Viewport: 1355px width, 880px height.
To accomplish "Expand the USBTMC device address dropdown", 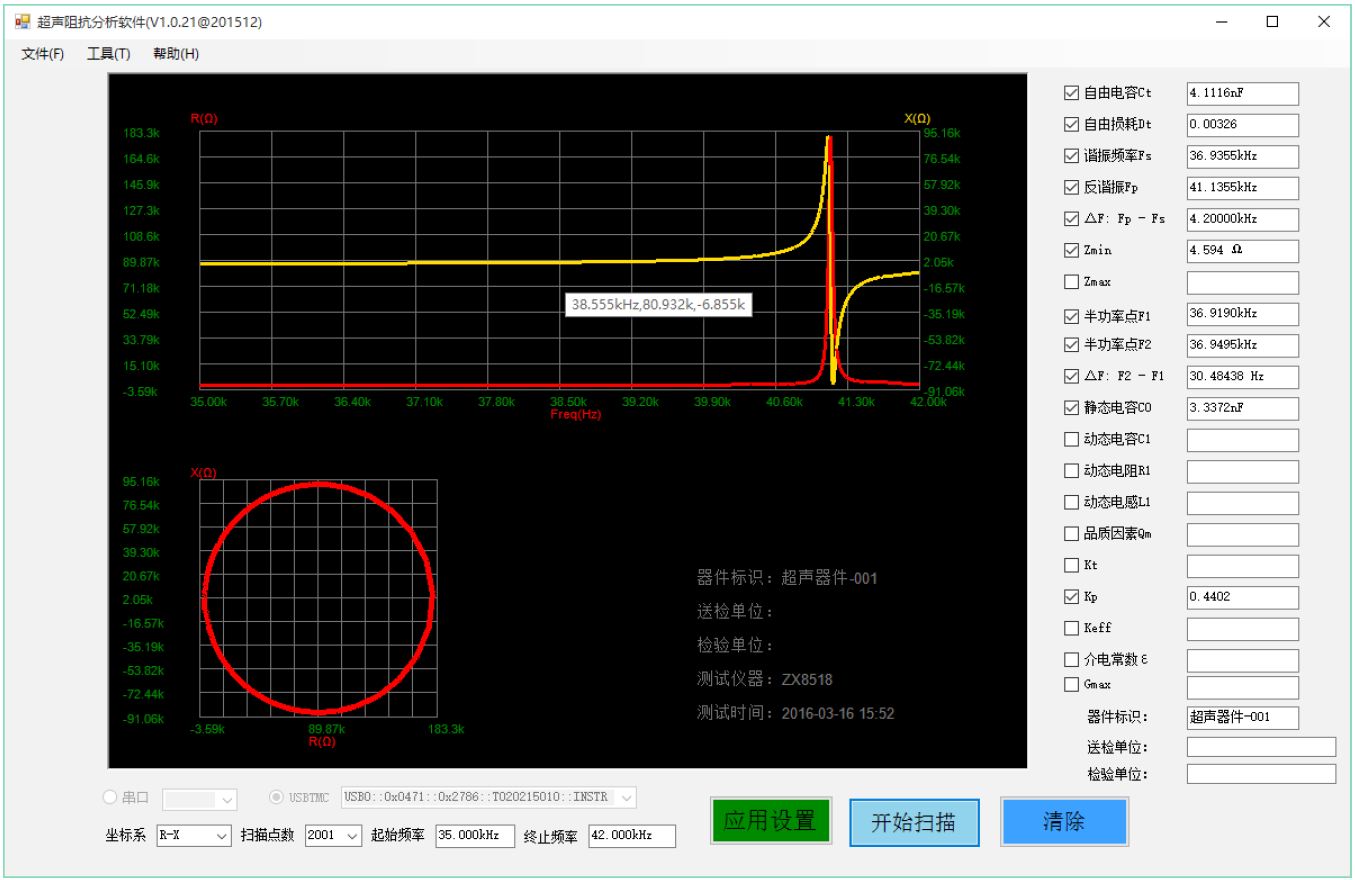I will click(x=624, y=797).
